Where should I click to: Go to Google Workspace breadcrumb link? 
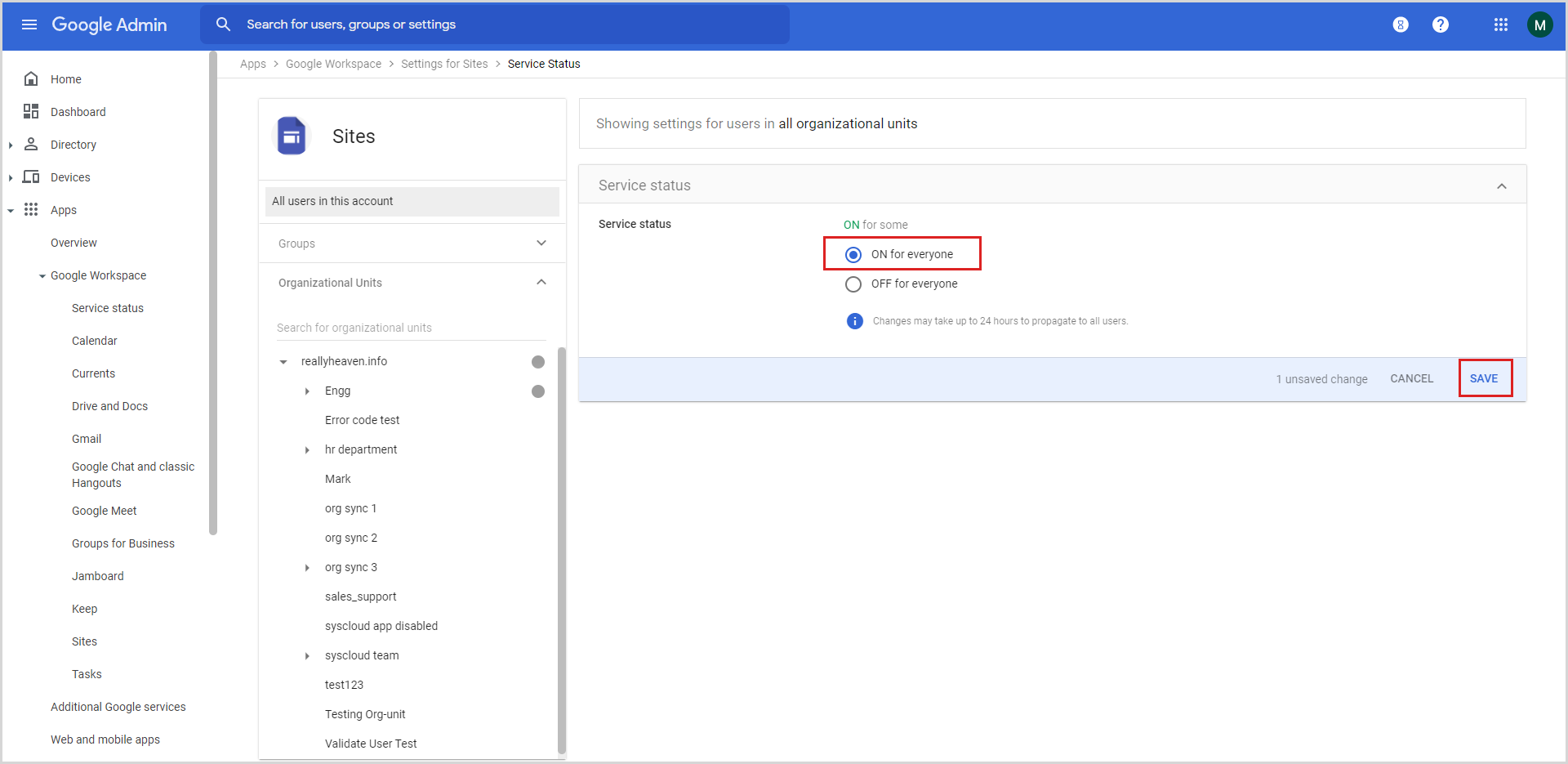coord(333,64)
